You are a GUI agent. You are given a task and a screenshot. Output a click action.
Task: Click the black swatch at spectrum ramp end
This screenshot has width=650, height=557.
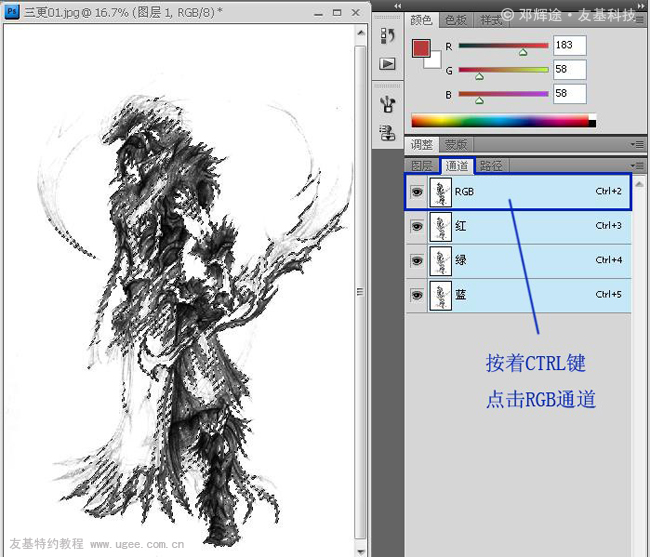click(592, 124)
